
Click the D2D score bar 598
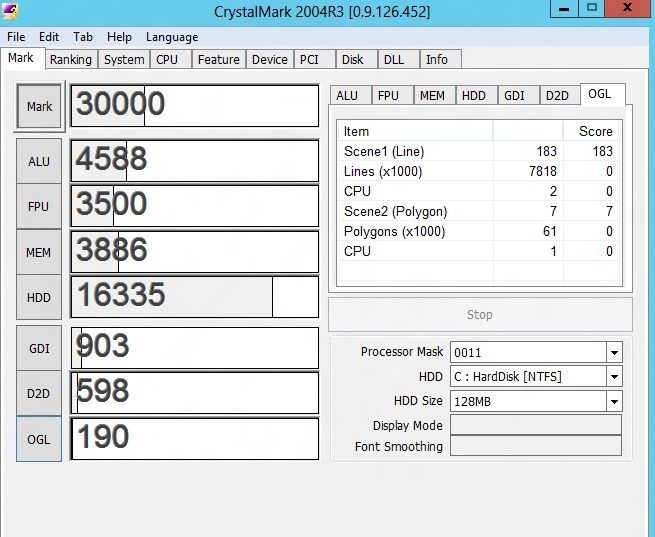pos(195,393)
